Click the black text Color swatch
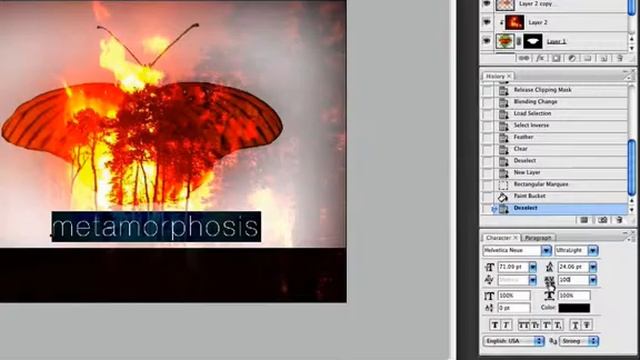Image resolution: width=640 pixels, height=360 pixels. [x=574, y=308]
